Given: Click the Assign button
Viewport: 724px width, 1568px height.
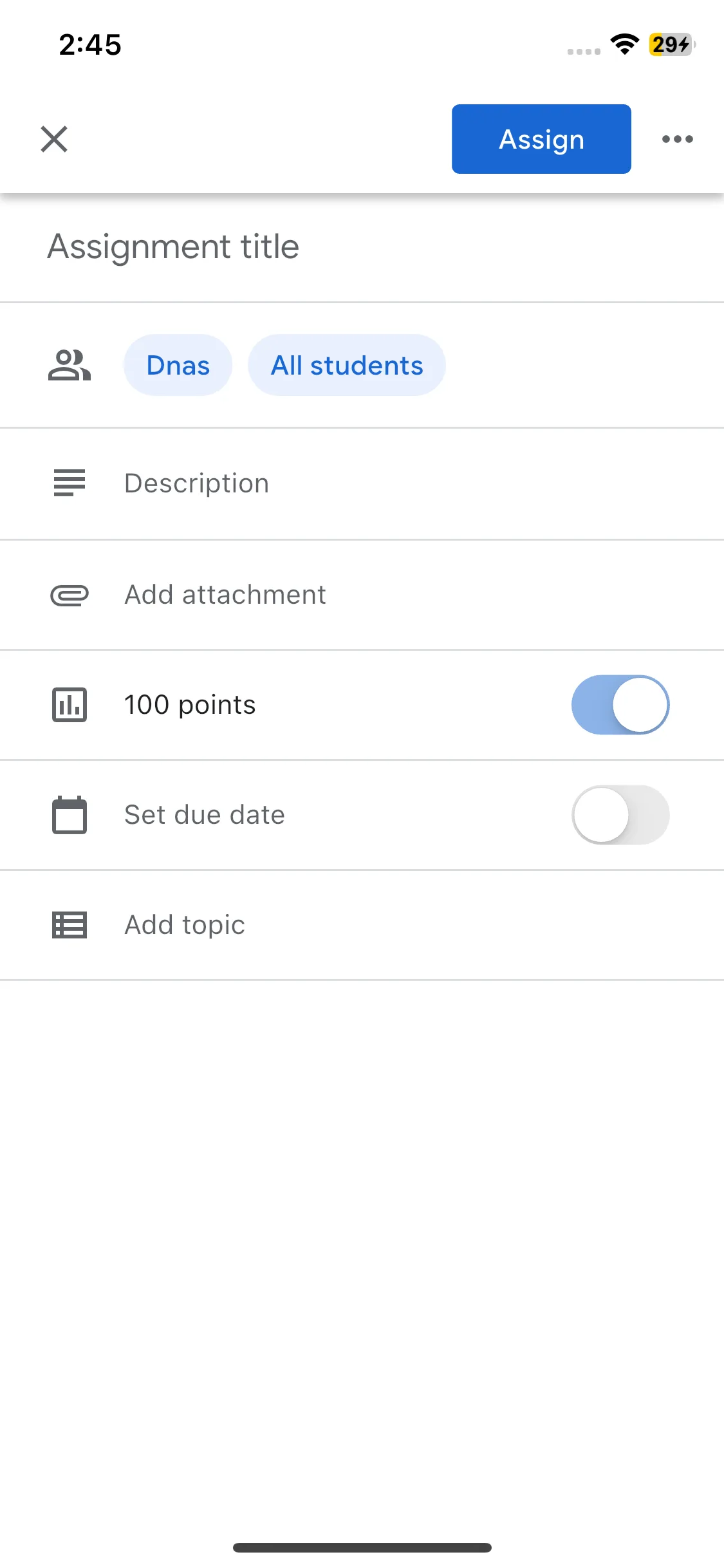Looking at the screenshot, I should coord(541,139).
